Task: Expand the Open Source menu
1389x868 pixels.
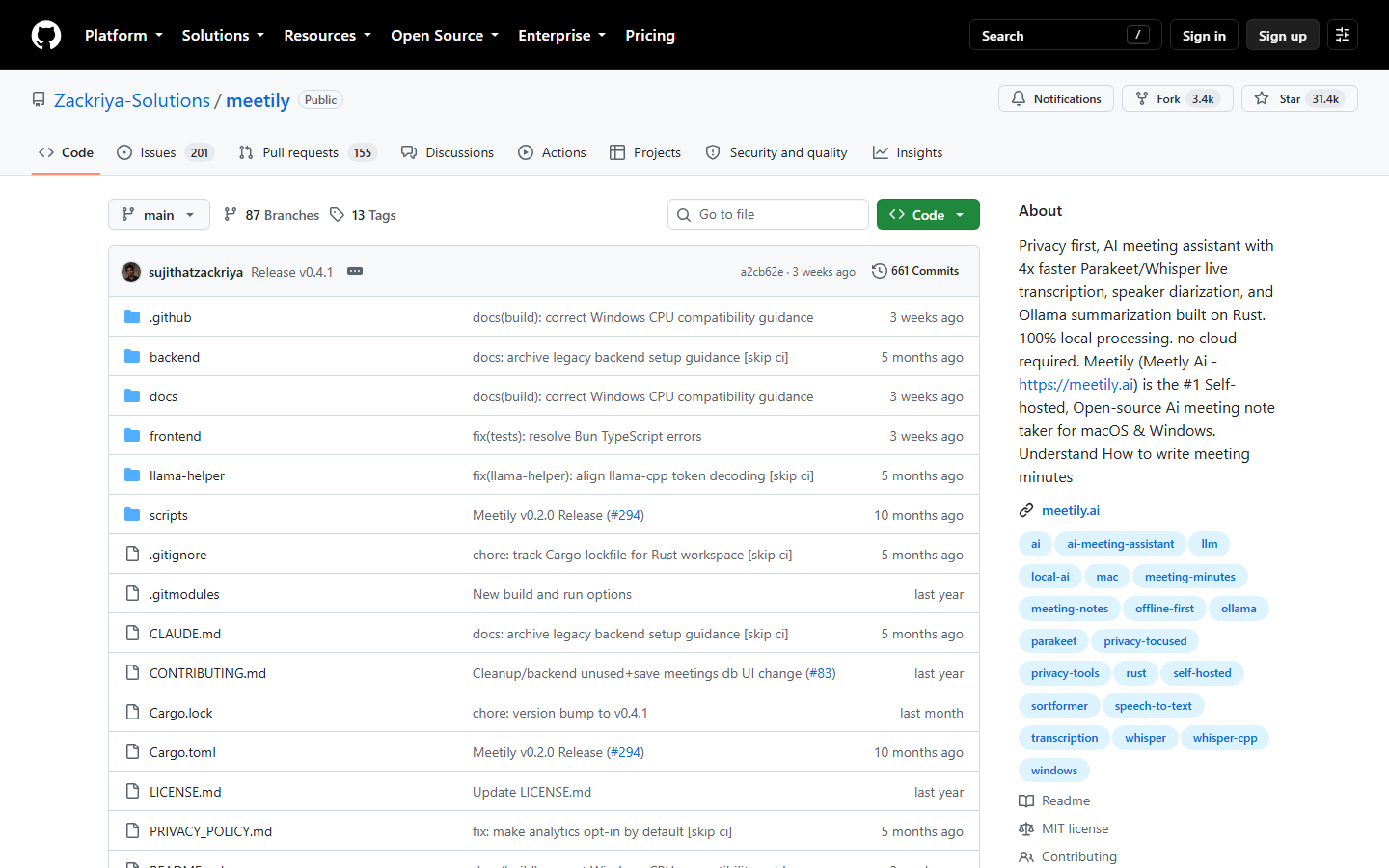Action: pos(445,36)
